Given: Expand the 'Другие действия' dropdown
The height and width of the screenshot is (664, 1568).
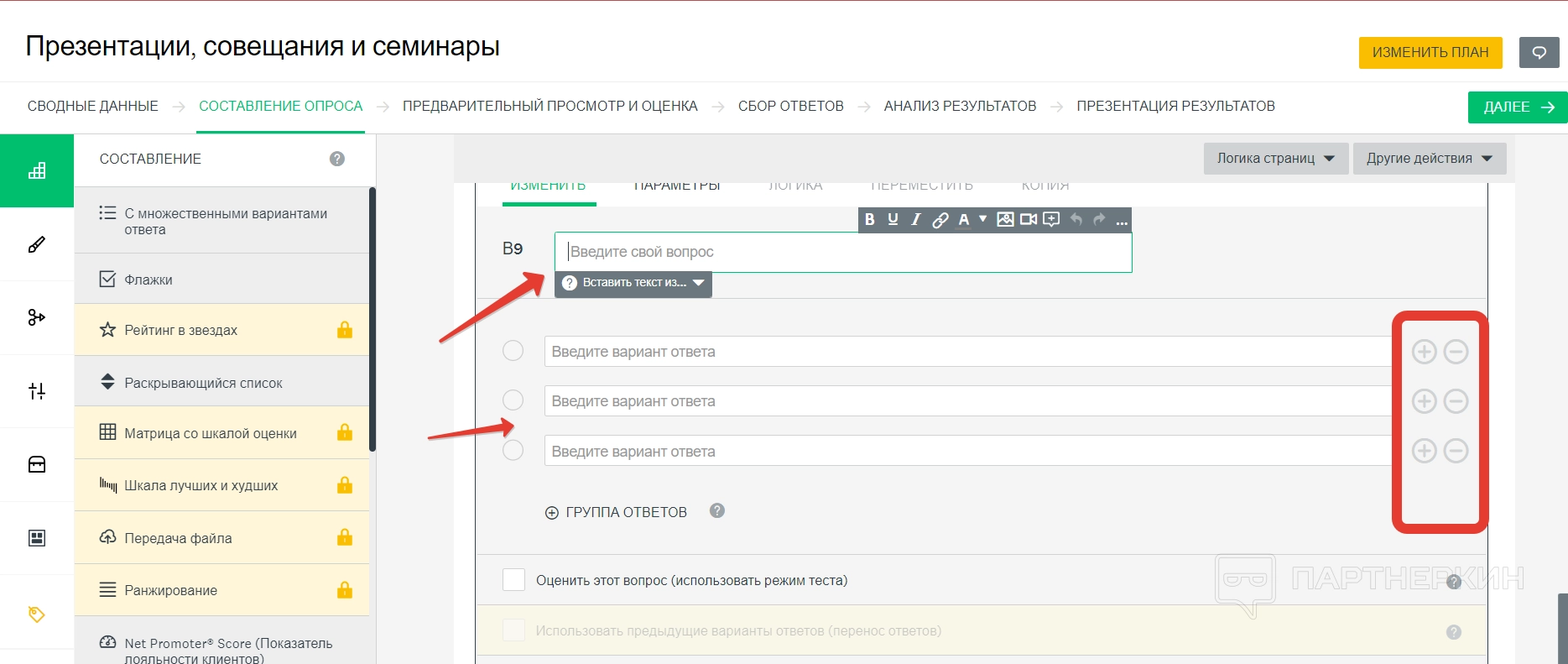Looking at the screenshot, I should 1429,159.
